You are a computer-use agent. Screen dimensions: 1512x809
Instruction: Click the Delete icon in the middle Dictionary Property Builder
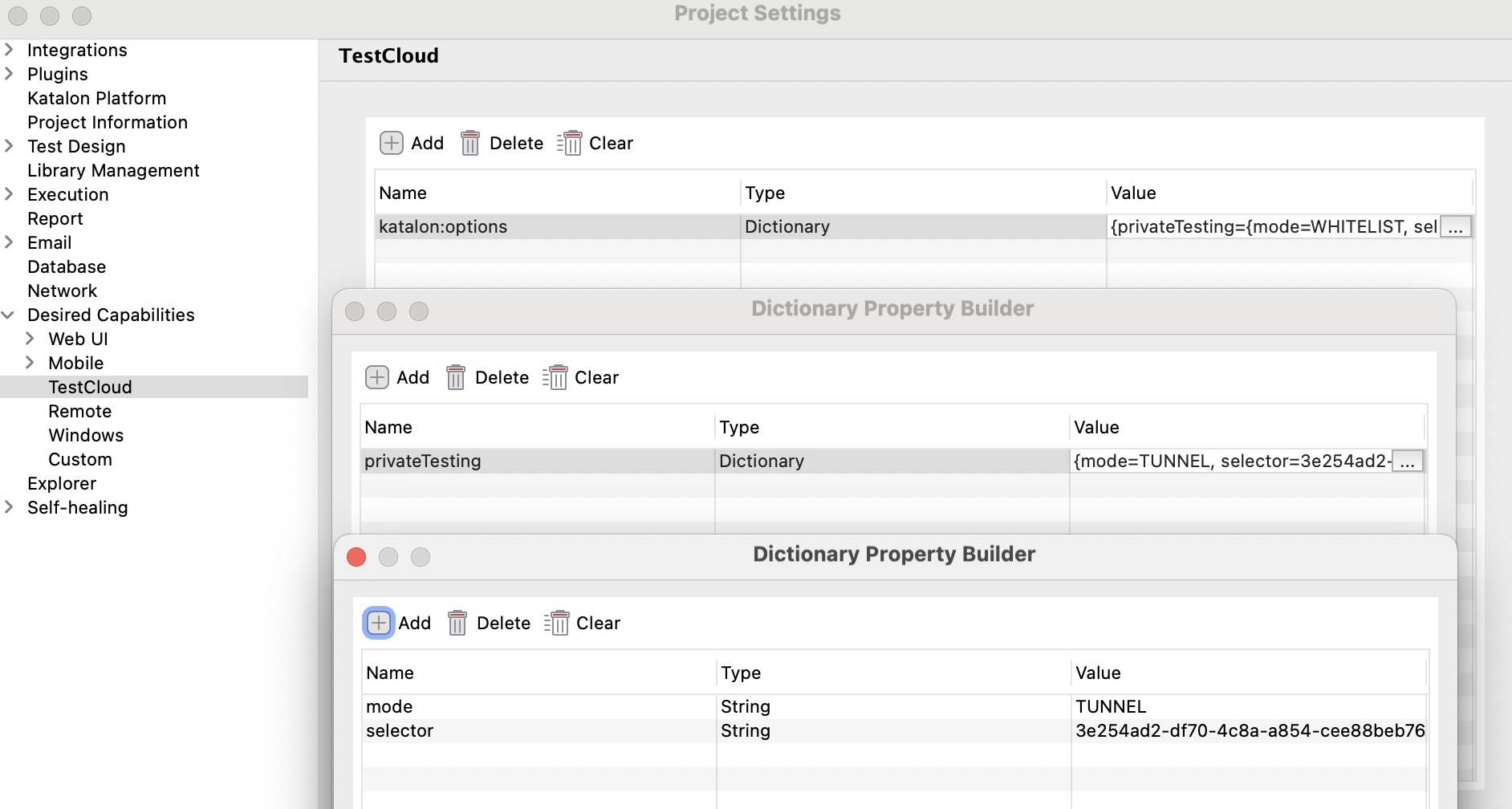(456, 376)
